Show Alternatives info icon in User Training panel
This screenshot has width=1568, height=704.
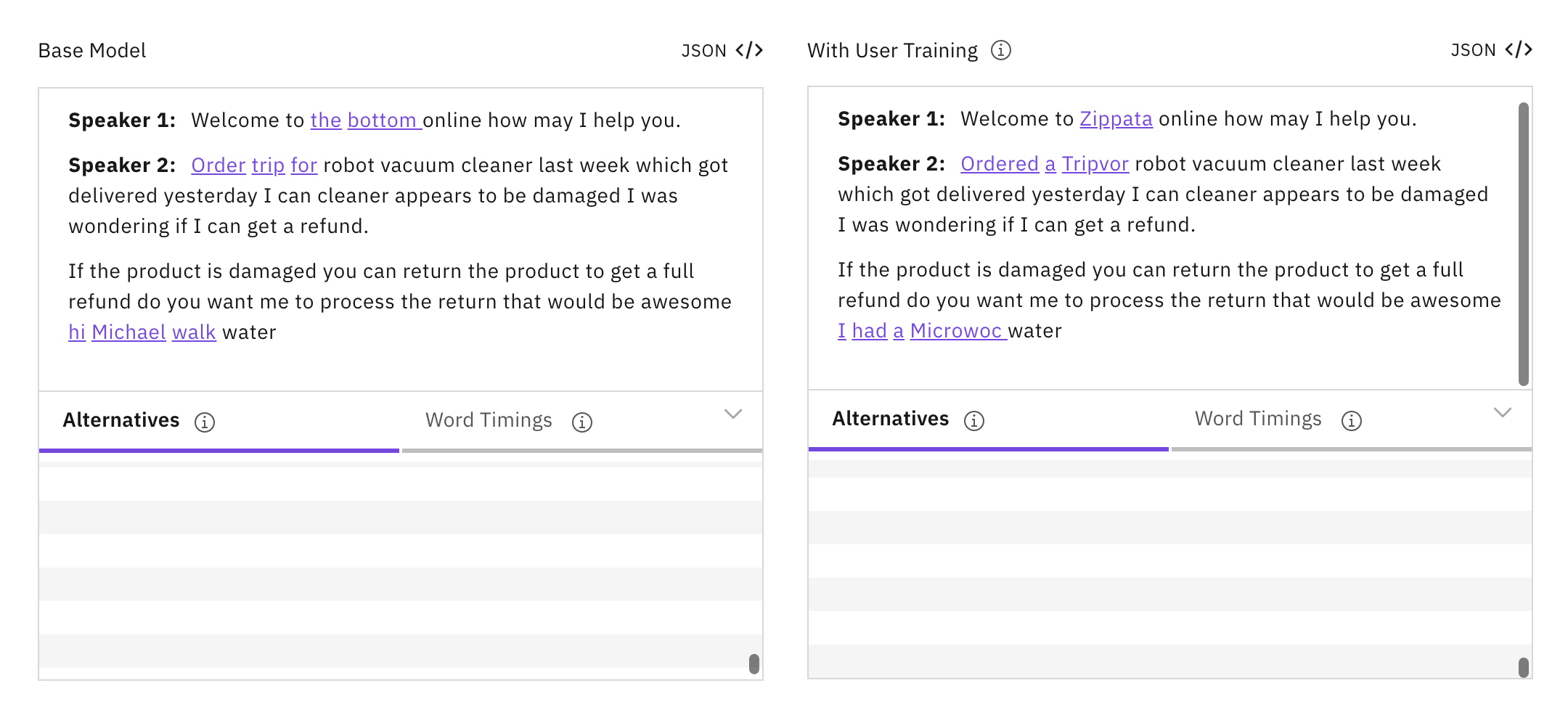974,420
